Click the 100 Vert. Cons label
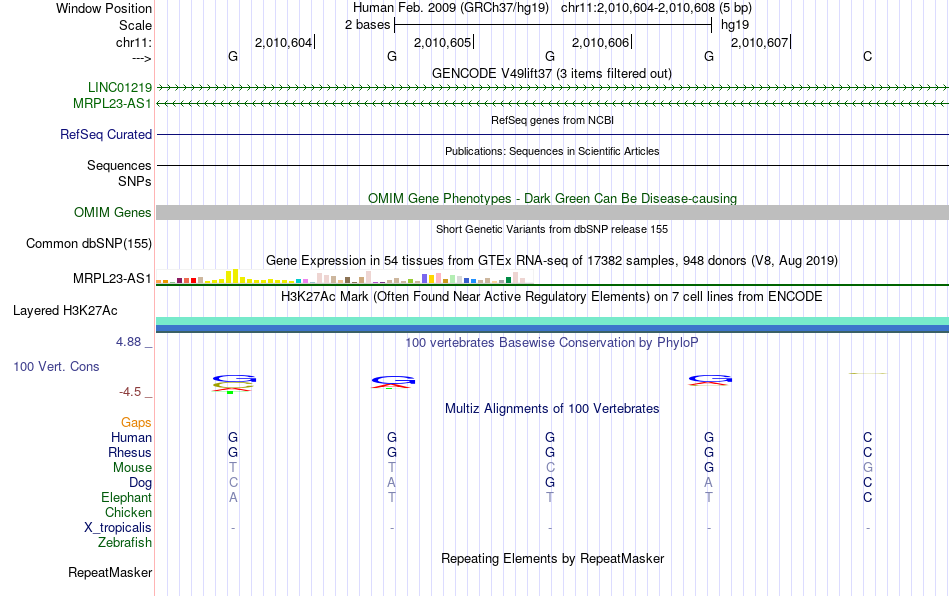The height and width of the screenshot is (596, 950). pyautogui.click(x=56, y=366)
